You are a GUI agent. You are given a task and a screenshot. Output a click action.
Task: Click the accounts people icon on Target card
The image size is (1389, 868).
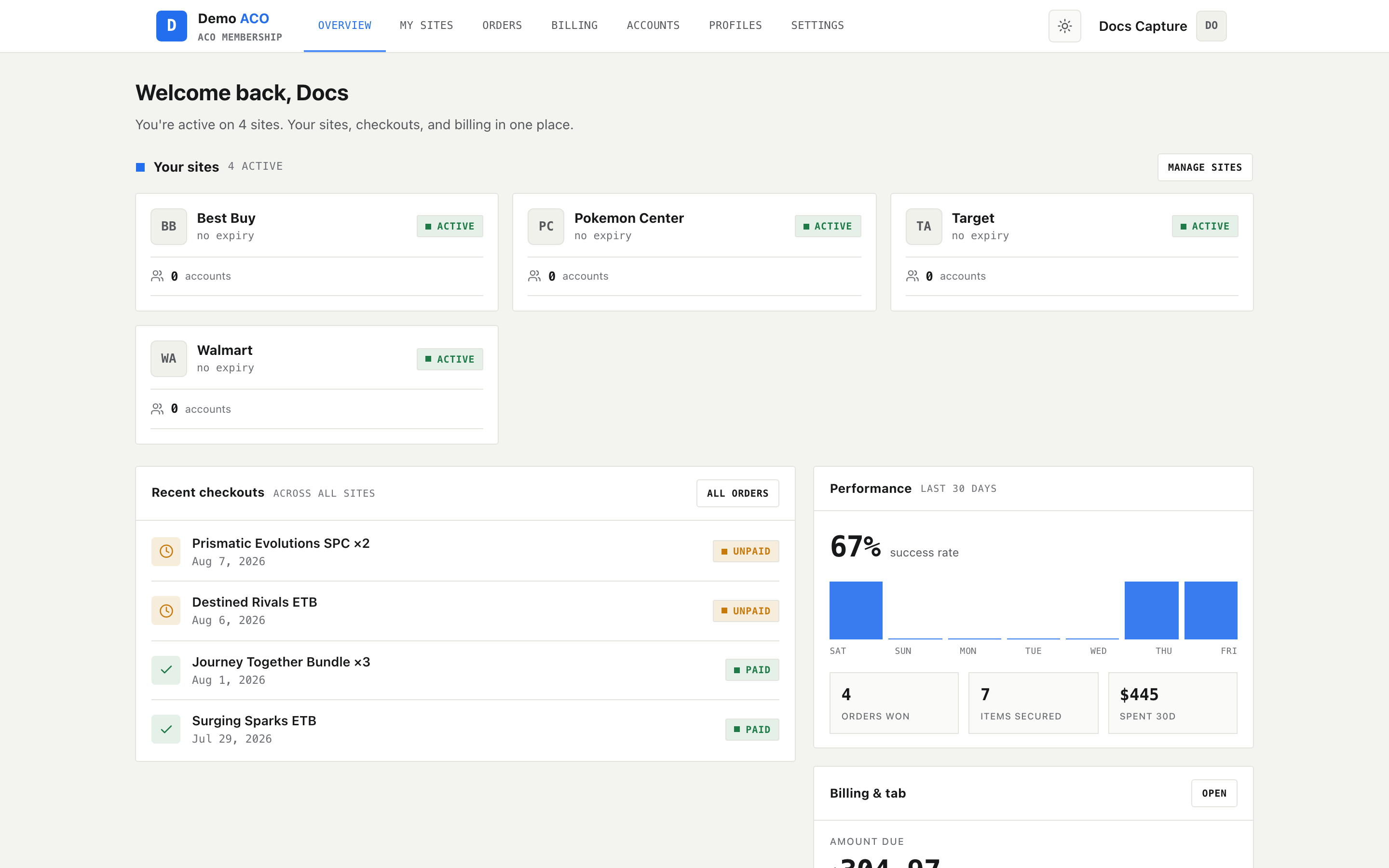pos(912,276)
